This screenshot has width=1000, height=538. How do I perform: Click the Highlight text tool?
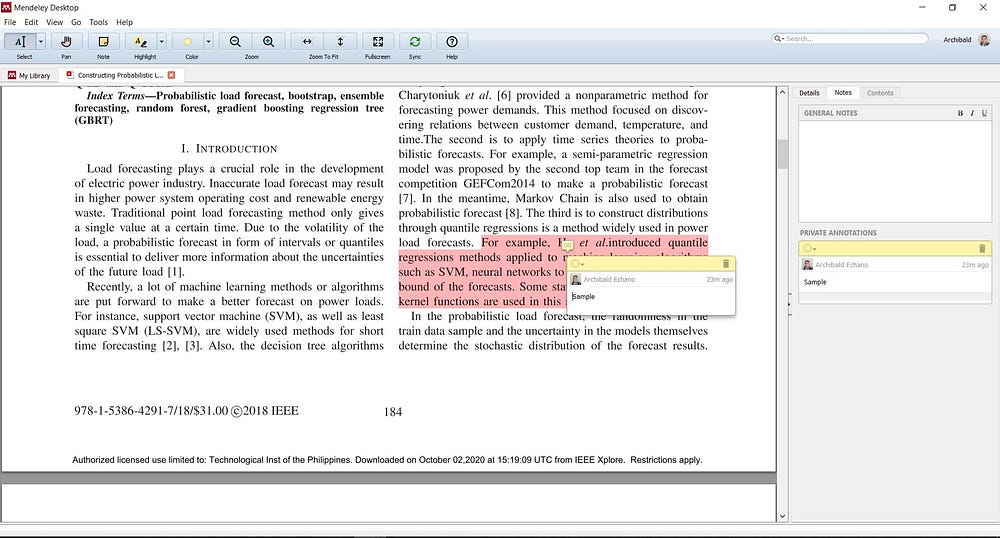[x=139, y=42]
